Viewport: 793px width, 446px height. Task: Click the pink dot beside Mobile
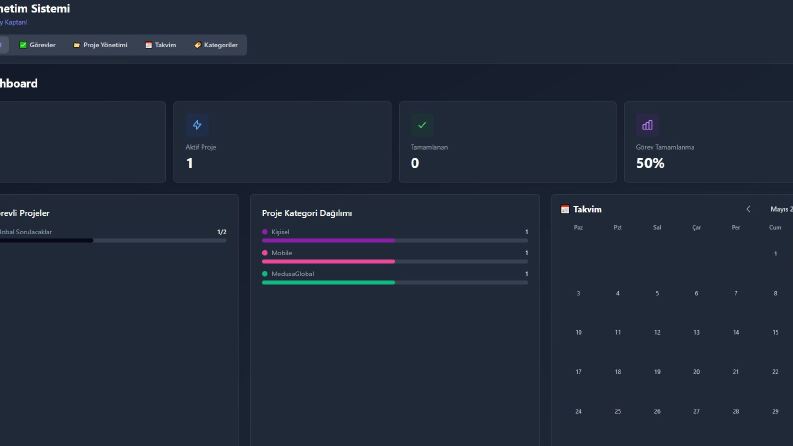click(x=265, y=253)
